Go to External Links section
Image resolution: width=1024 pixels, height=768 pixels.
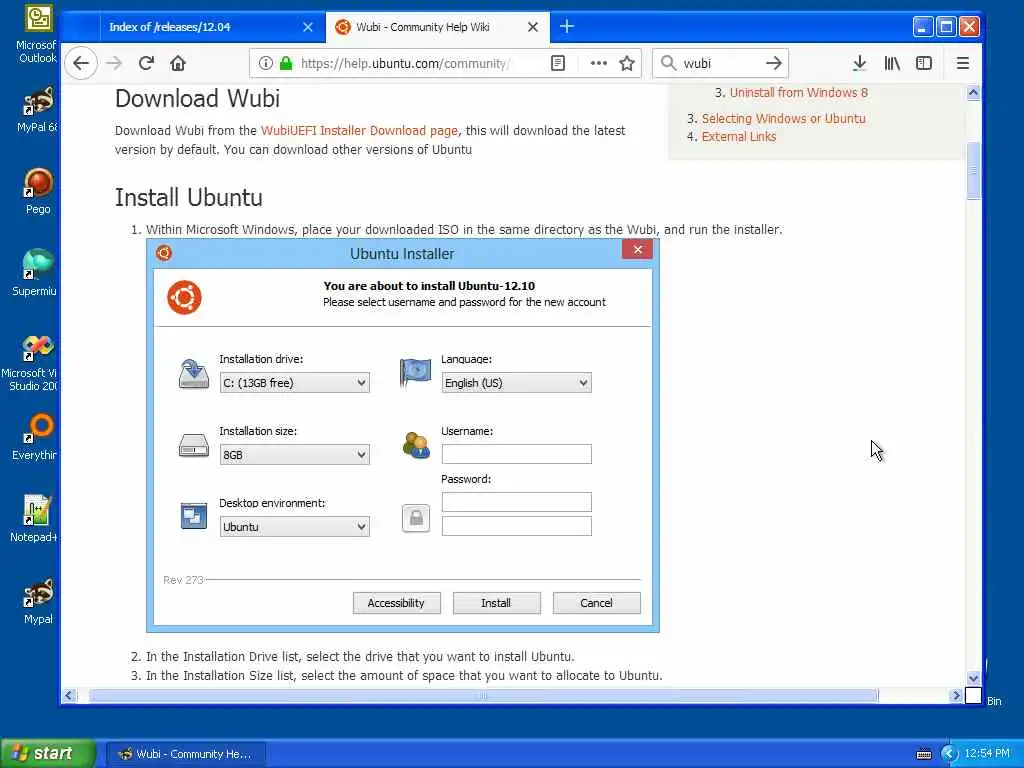click(x=739, y=136)
